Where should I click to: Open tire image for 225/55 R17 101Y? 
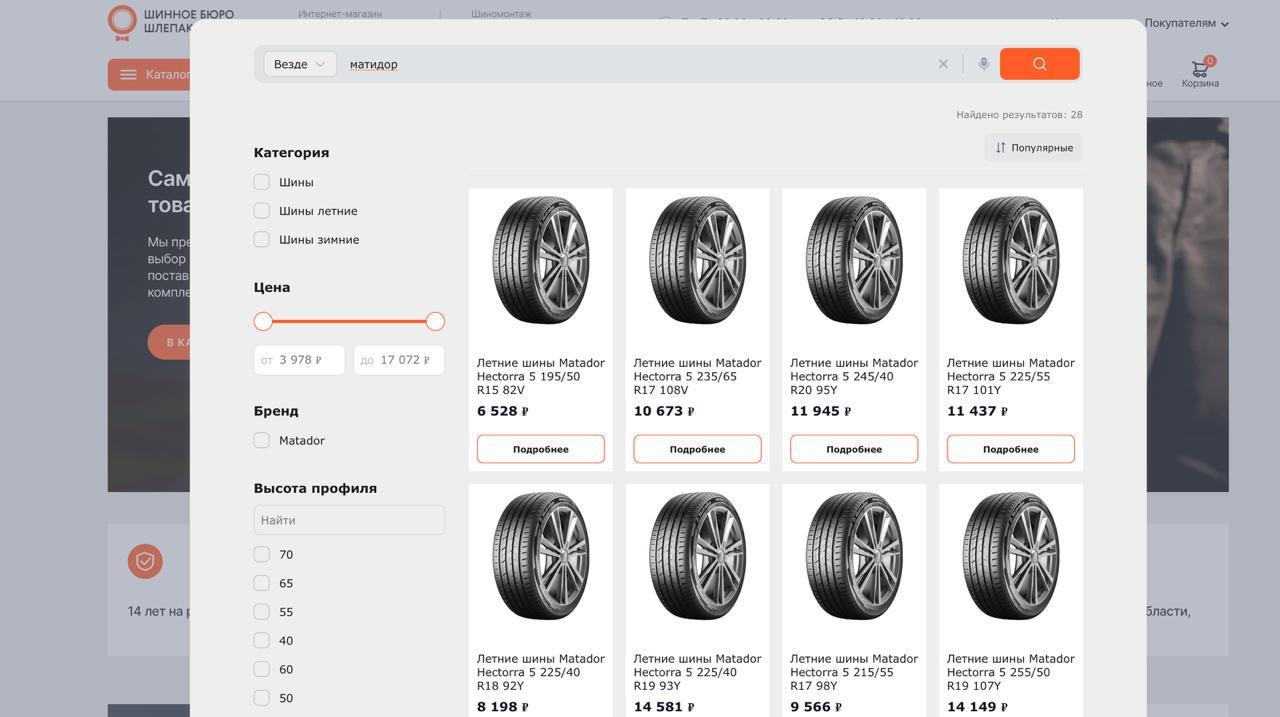pos(1011,260)
